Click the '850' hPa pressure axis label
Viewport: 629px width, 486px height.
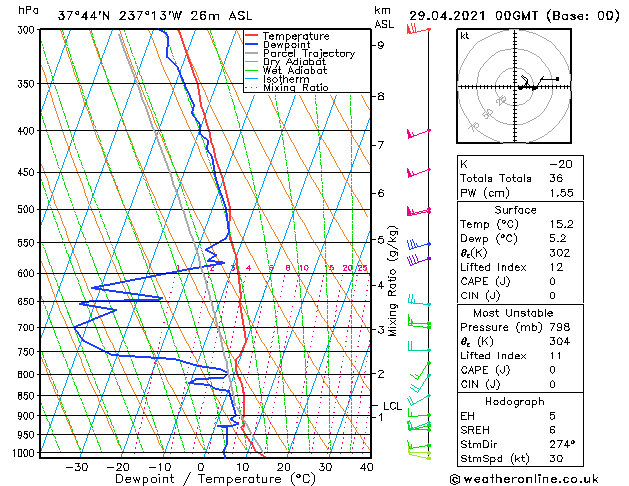(x=28, y=396)
